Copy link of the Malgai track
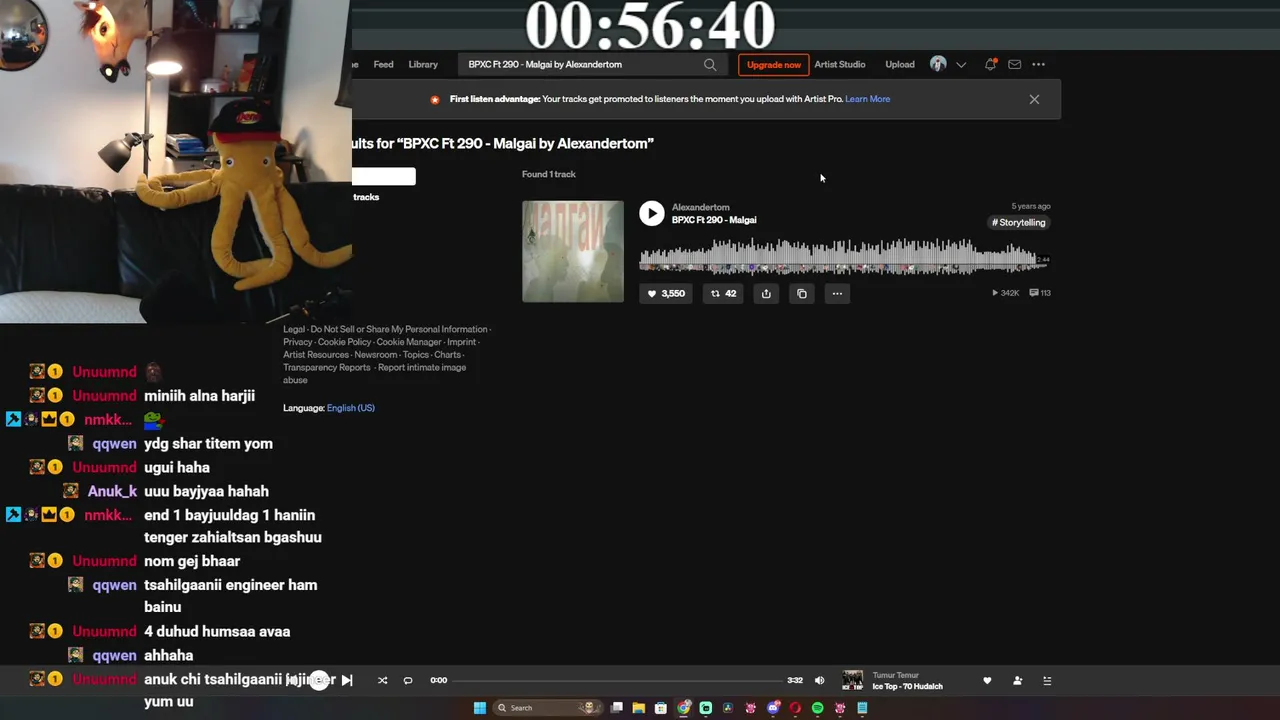 tap(802, 293)
